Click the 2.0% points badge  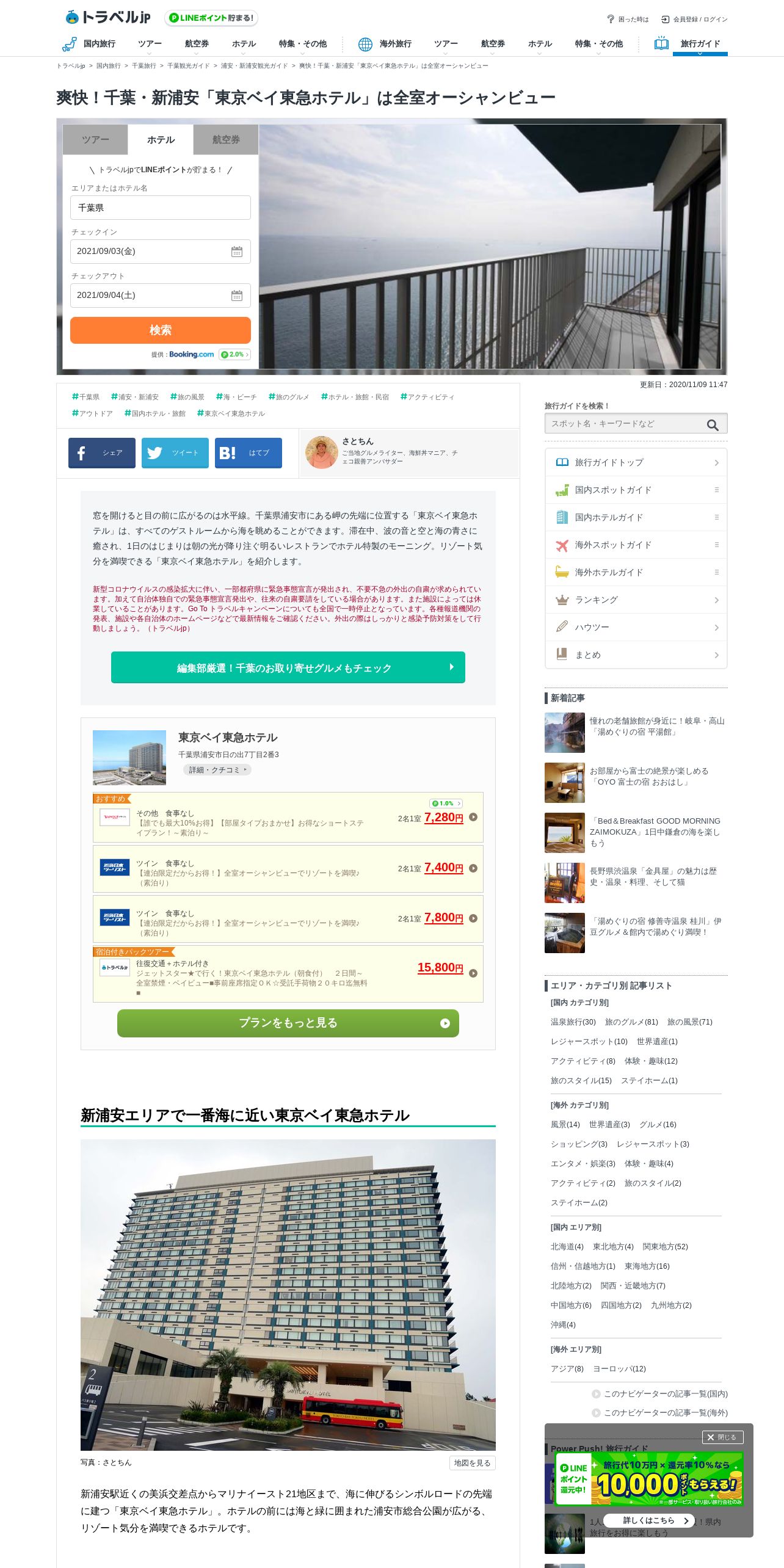click(235, 354)
